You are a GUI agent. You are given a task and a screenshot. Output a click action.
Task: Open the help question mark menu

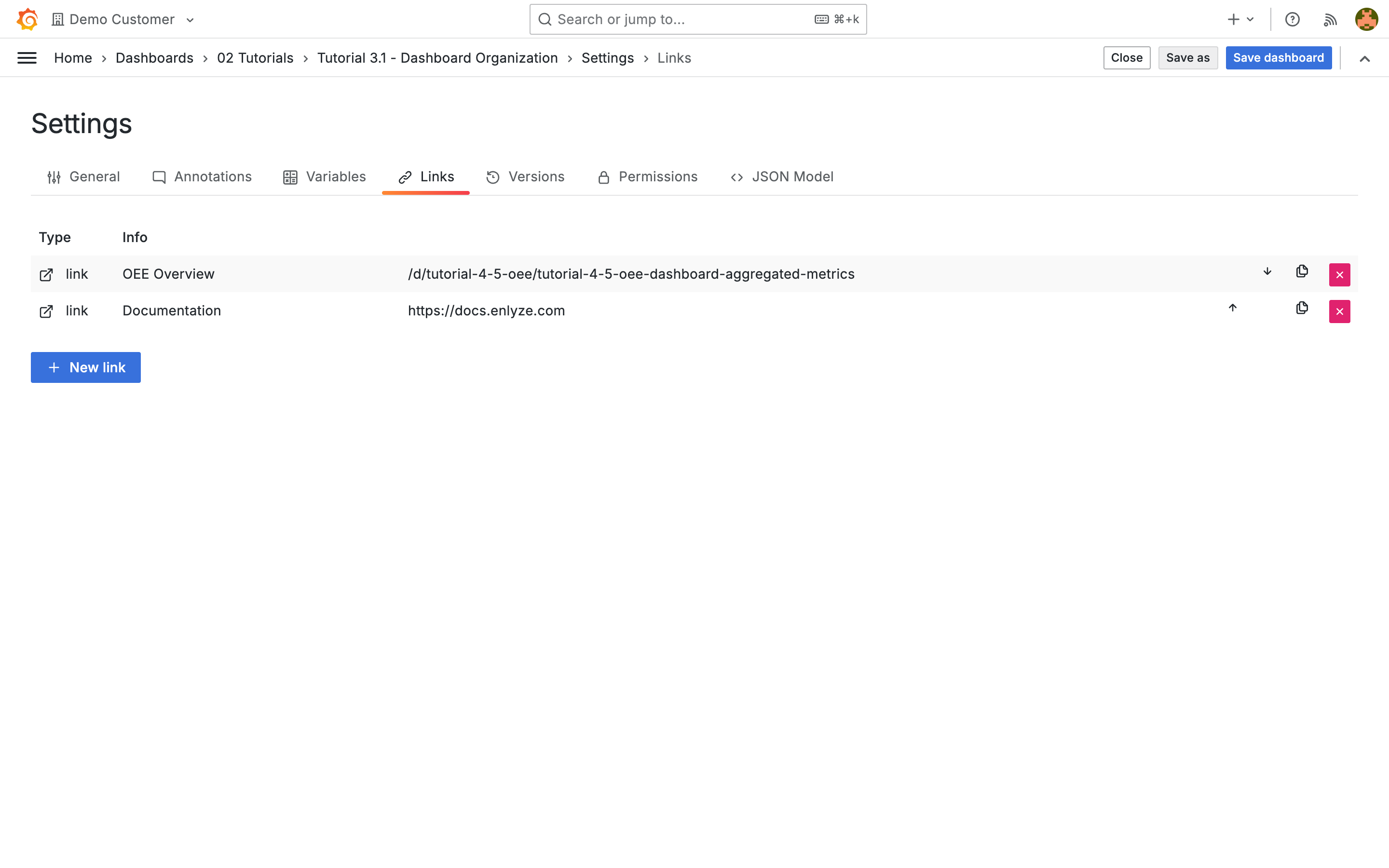tap(1292, 19)
